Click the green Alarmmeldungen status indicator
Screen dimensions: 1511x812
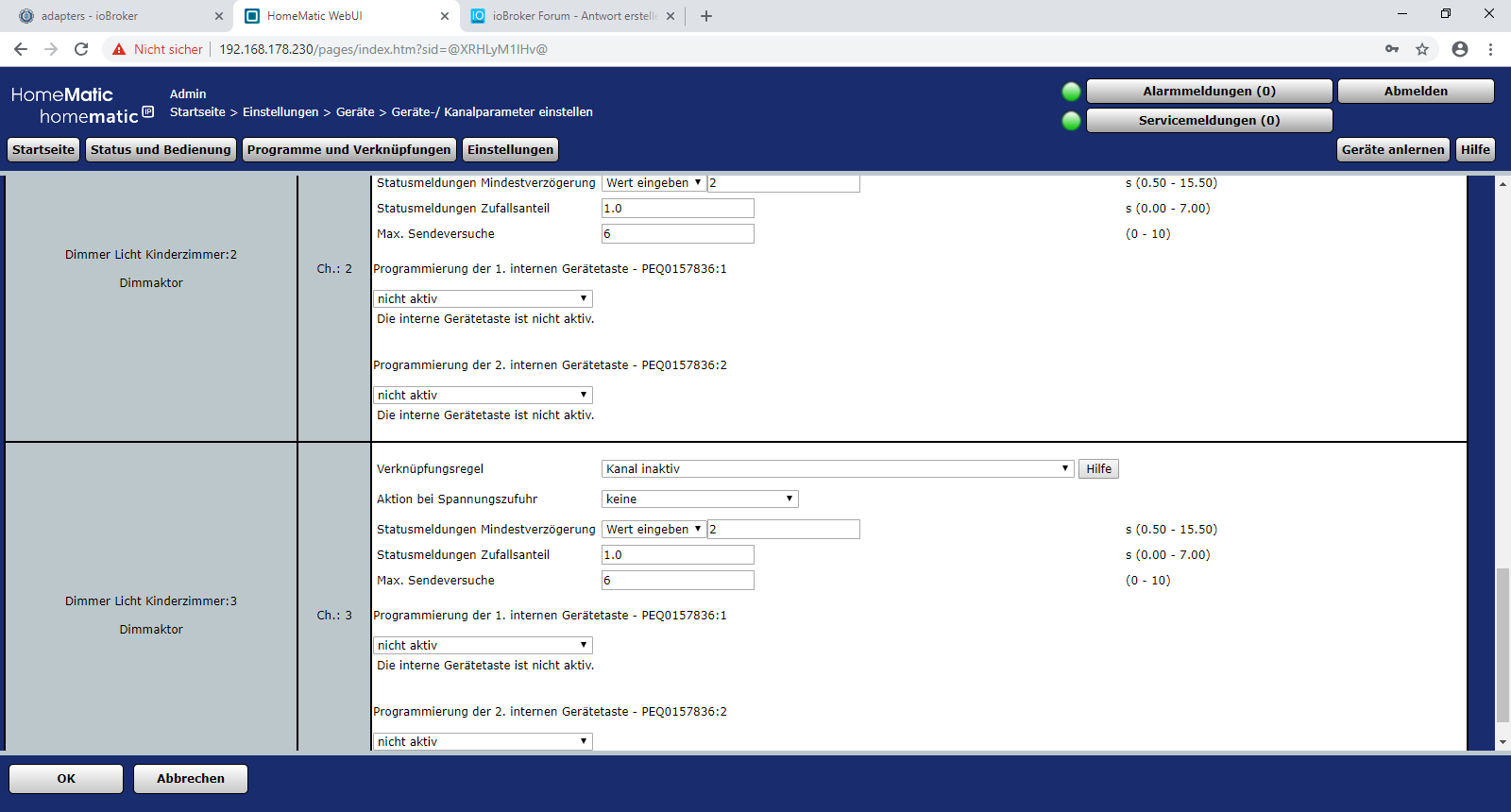click(1071, 92)
